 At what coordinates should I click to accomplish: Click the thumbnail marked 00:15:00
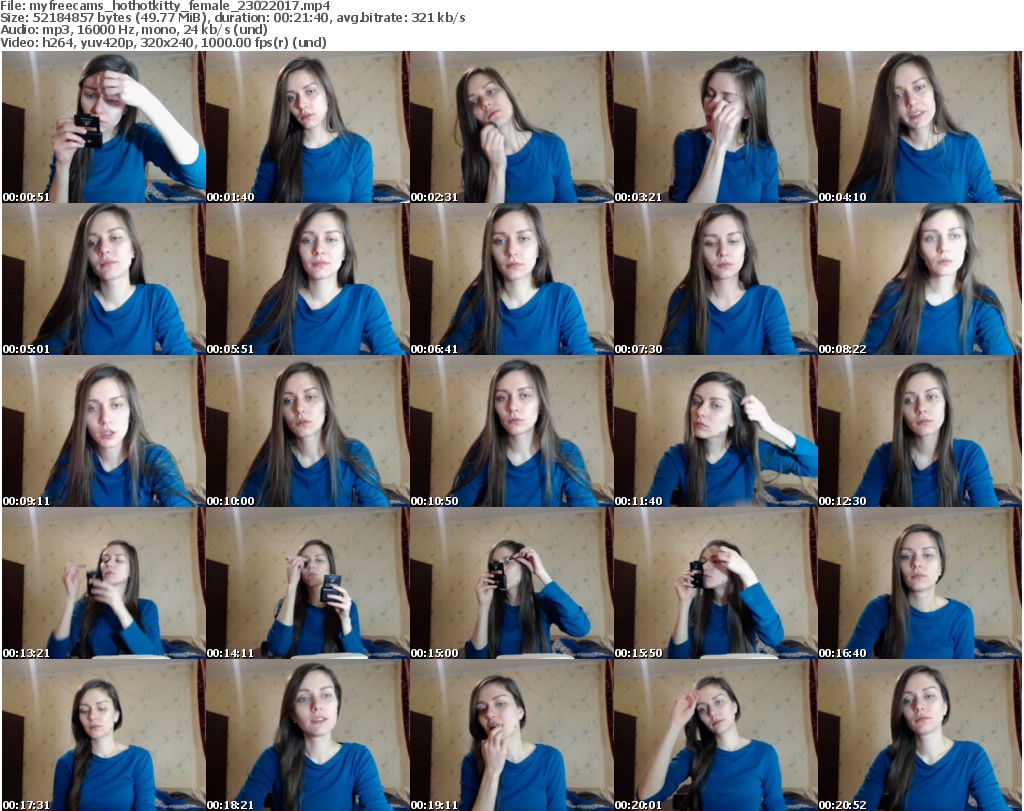coord(511,583)
